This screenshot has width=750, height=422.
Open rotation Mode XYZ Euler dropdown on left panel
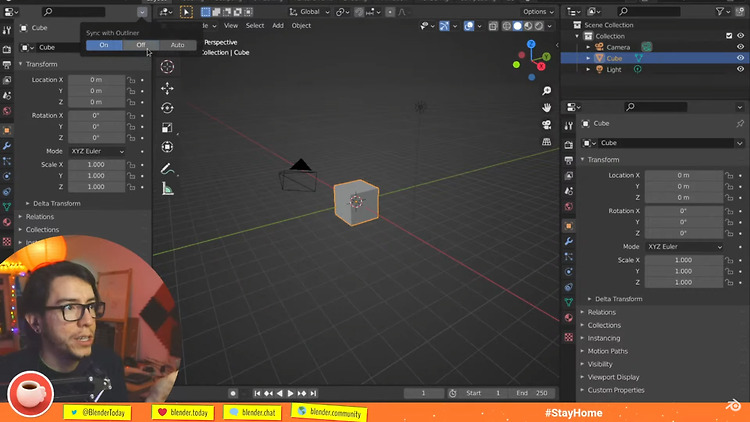[x=97, y=151]
